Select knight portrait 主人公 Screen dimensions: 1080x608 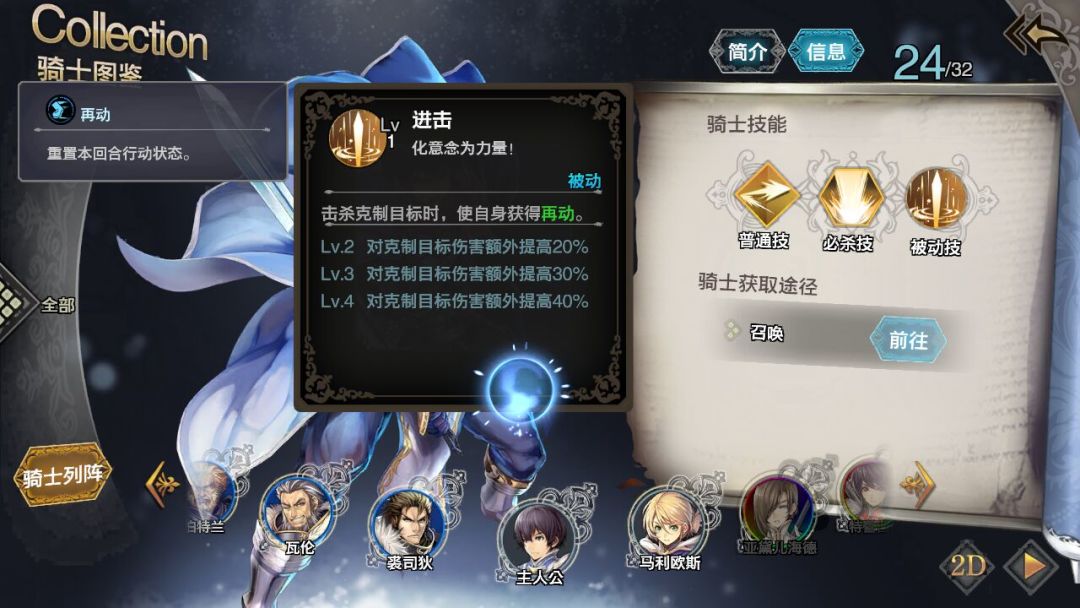(x=538, y=543)
